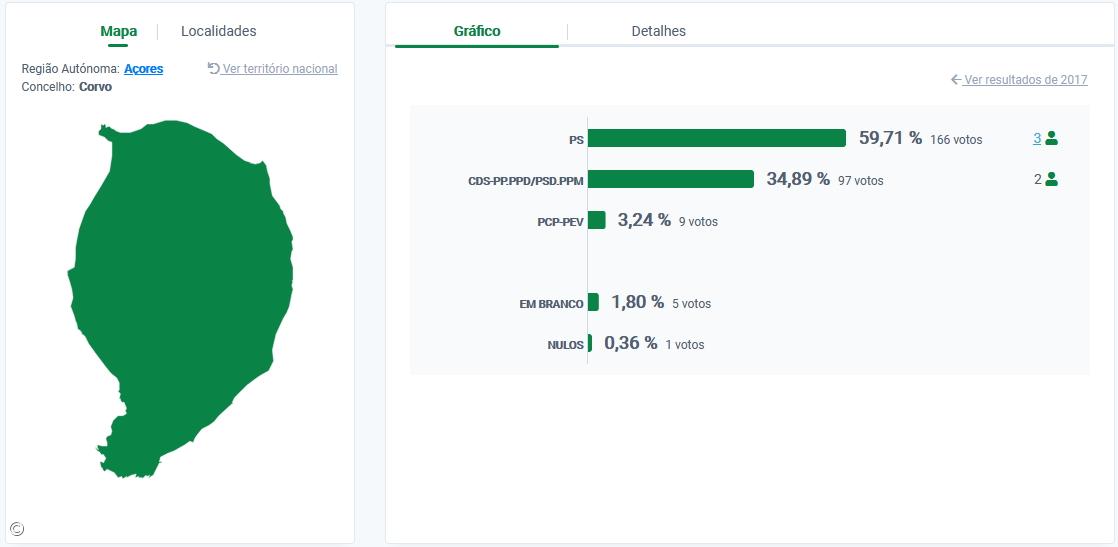Click the EM BRANCO result bar

point(593,302)
